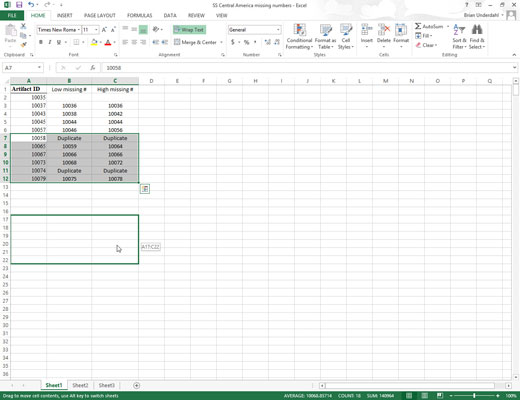The image size is (520, 400).
Task: Click the zoom slider handle
Action: [474, 396]
